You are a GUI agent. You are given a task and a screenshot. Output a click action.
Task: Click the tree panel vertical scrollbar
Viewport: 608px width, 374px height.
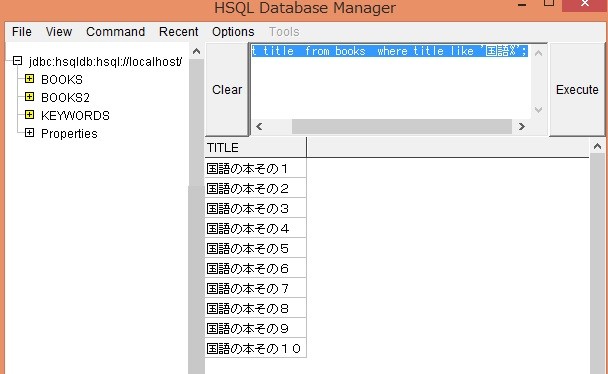[x=197, y=216]
